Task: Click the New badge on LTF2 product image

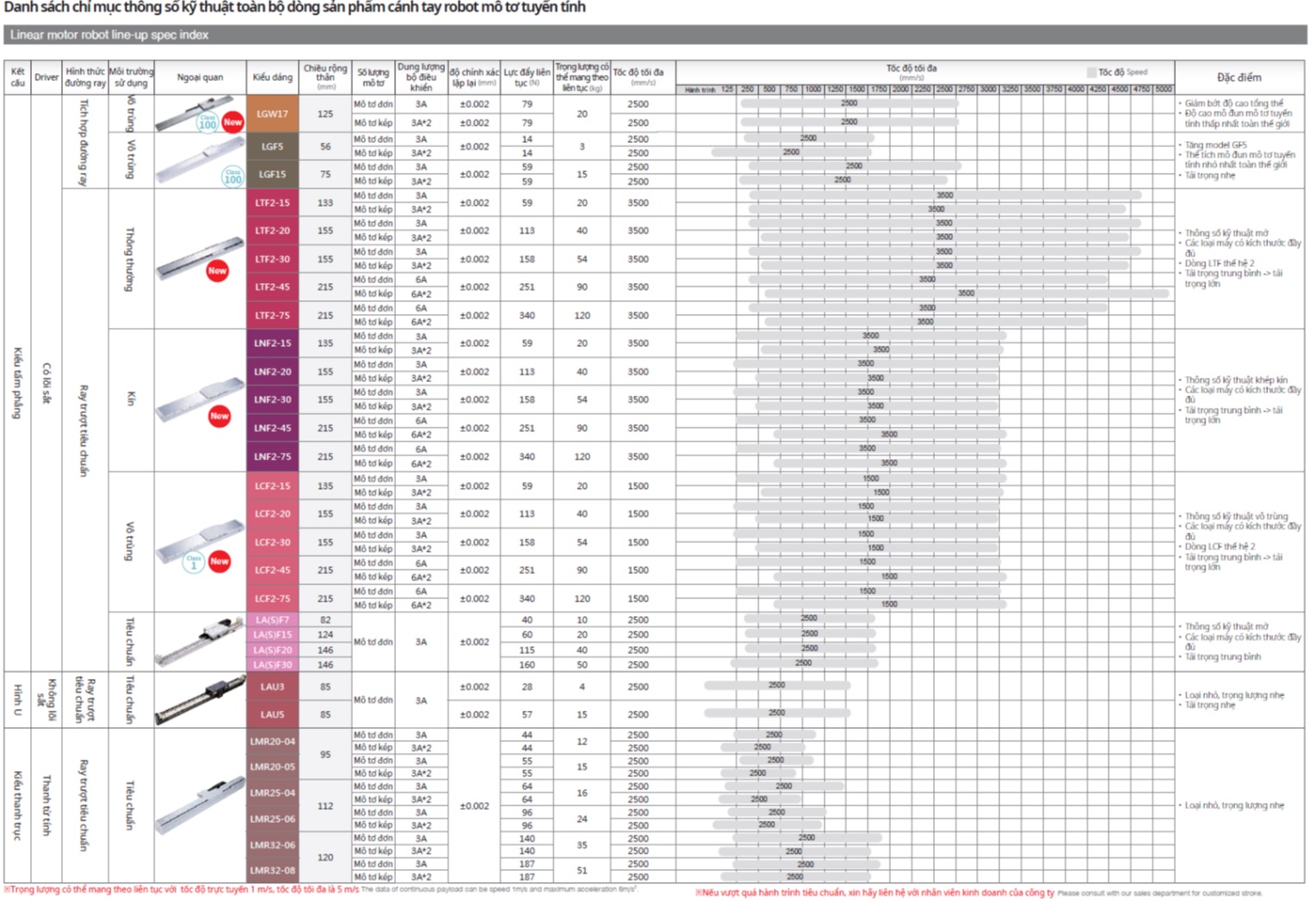Action: (217, 271)
